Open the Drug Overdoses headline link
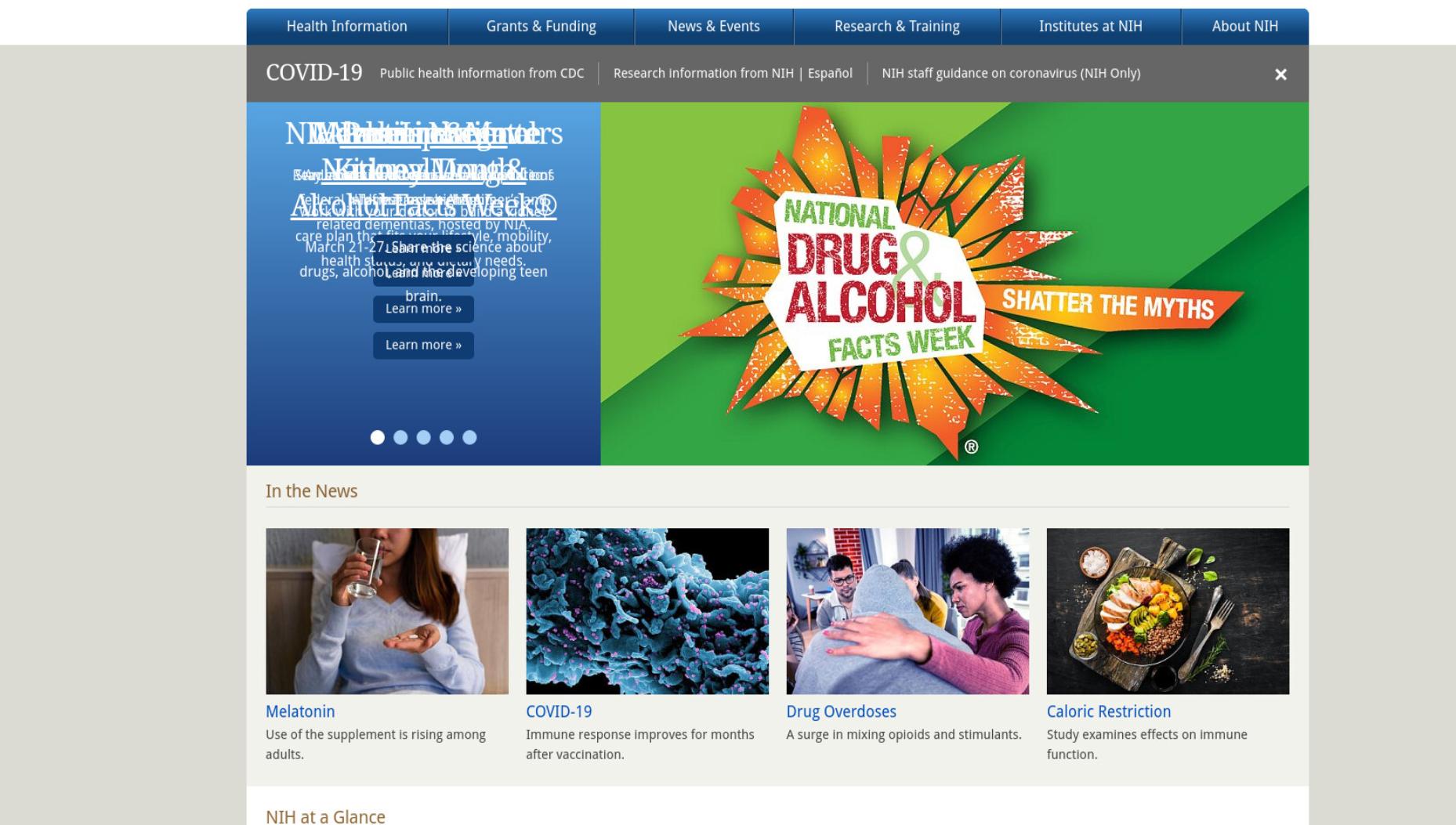Image resolution: width=1456 pixels, height=825 pixels. (x=841, y=711)
